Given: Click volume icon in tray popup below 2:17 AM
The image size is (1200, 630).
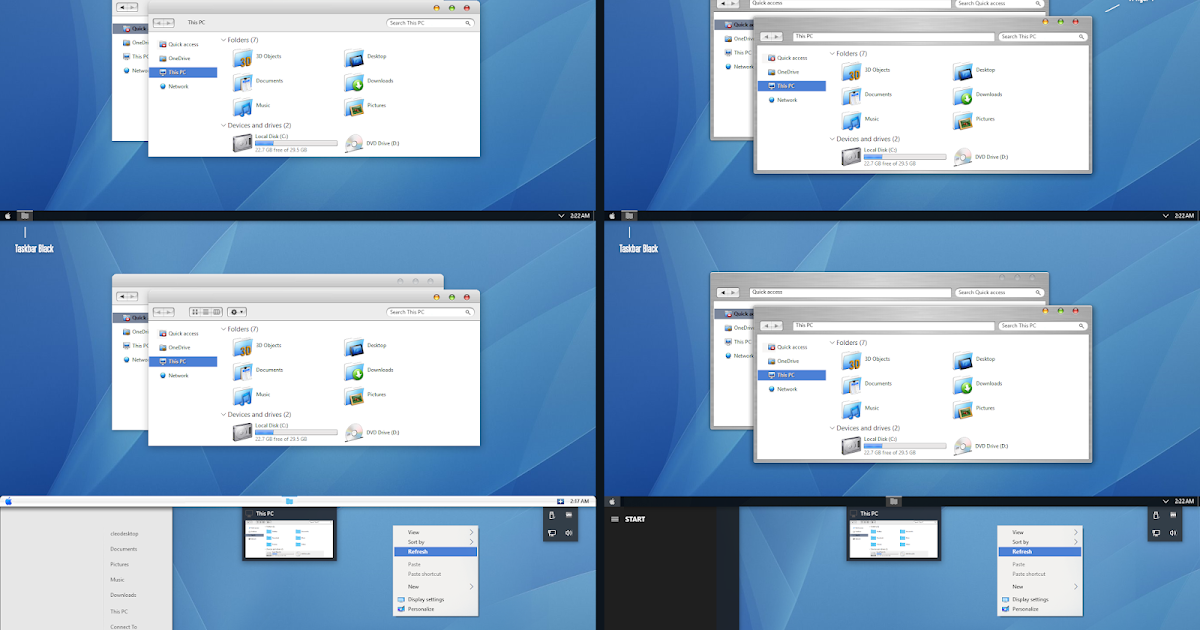Looking at the screenshot, I should click(x=568, y=533).
